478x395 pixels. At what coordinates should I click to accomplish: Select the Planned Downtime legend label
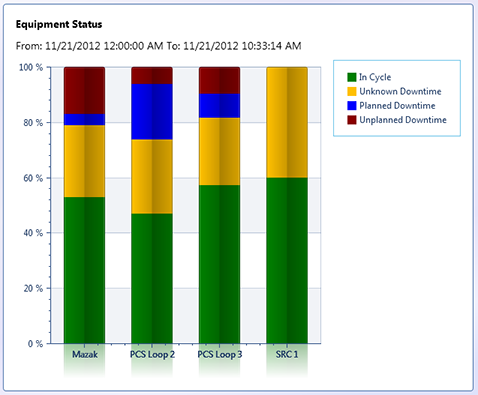click(397, 106)
